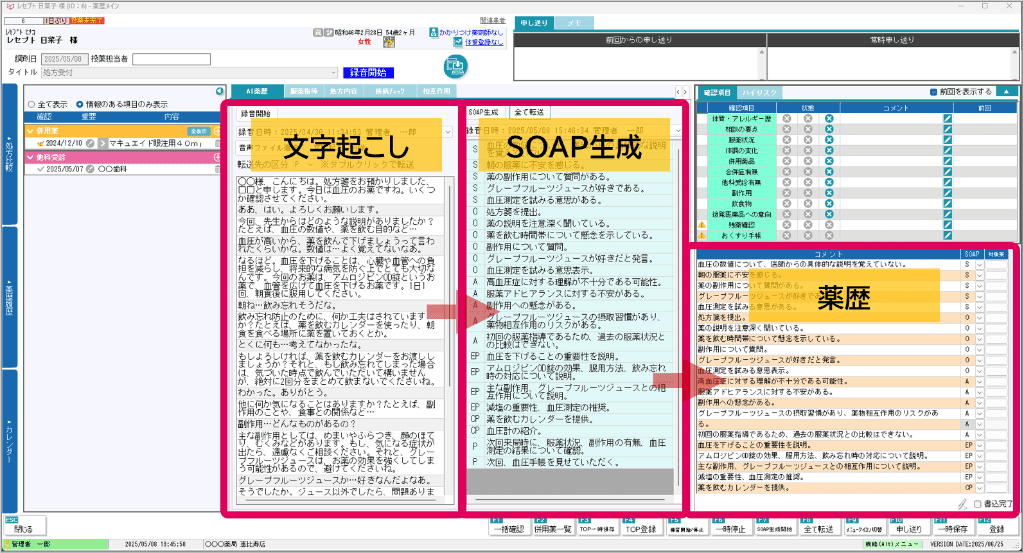This screenshot has height=553, width=1023.
Task: Check the 書込完了 checkbox
Action: (x=977, y=504)
